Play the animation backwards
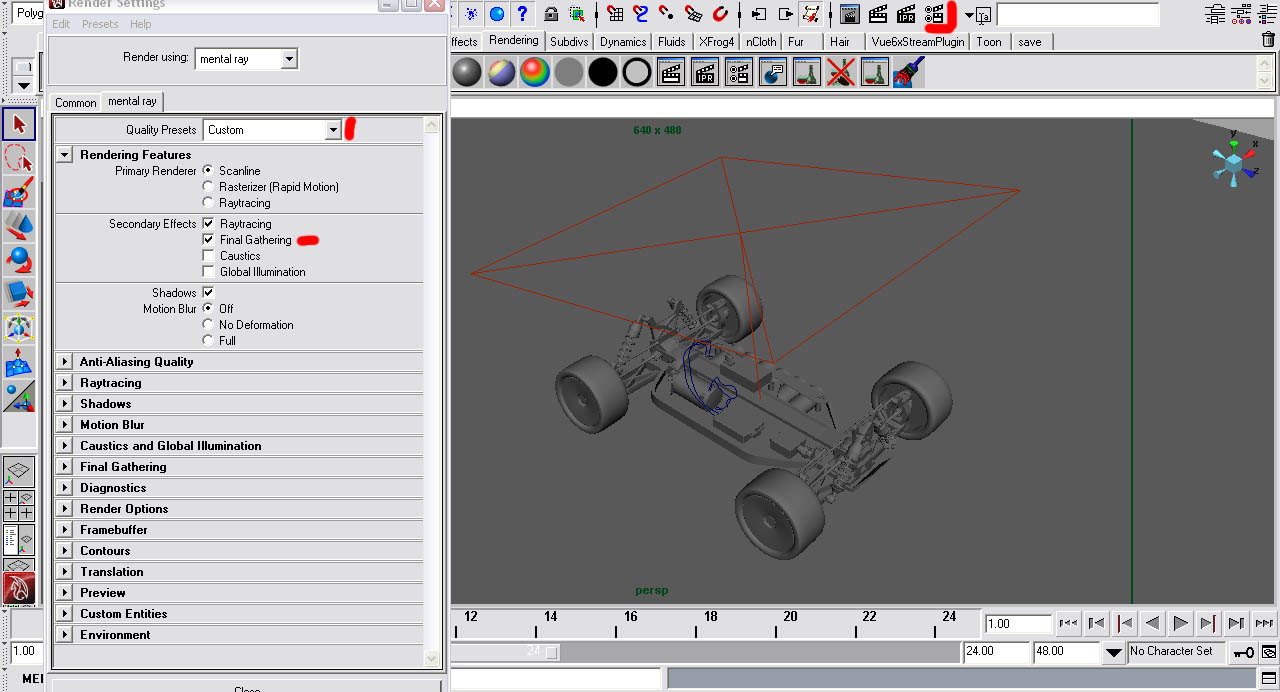1280x692 pixels. pyautogui.click(x=1152, y=624)
